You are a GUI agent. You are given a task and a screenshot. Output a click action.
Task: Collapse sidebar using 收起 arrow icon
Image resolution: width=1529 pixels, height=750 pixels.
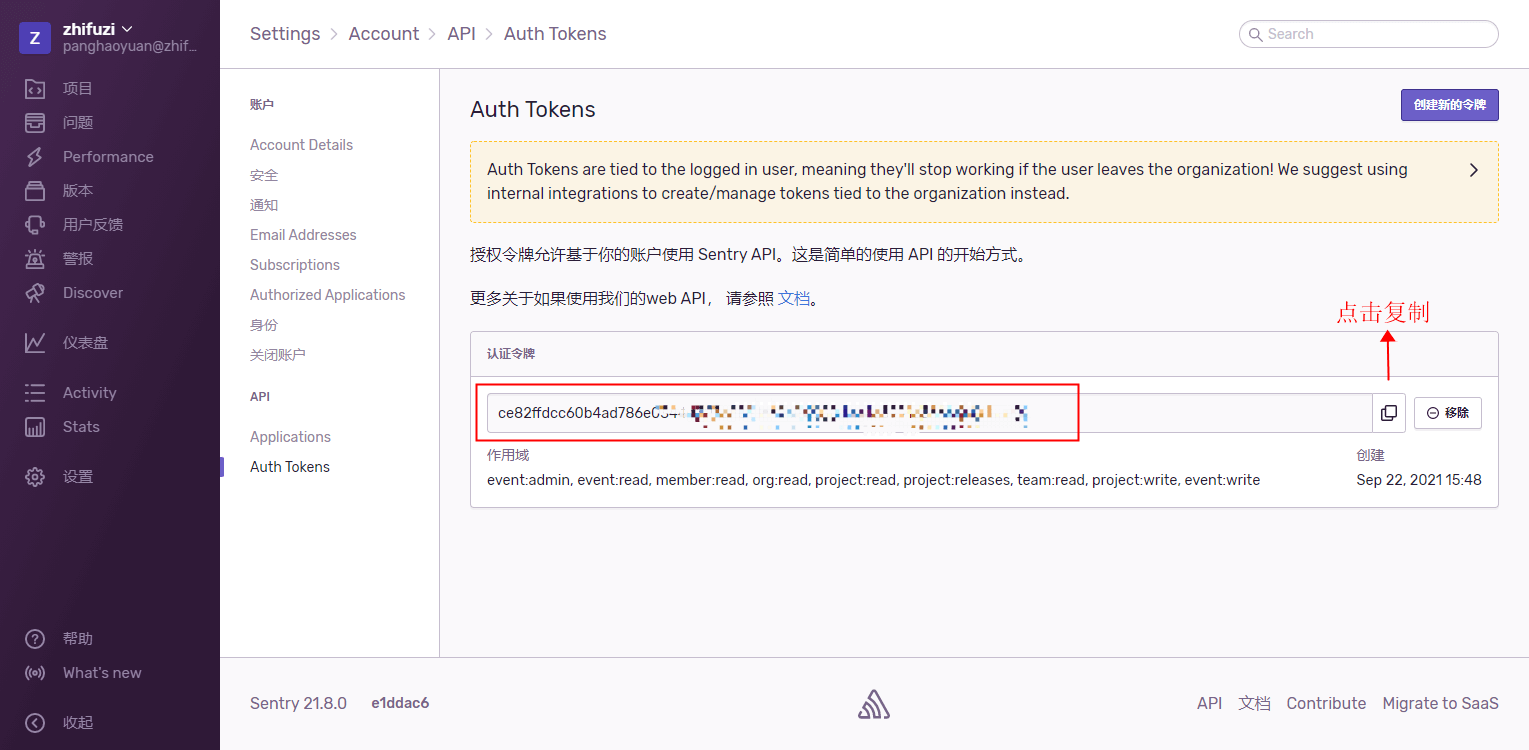[x=35, y=723]
